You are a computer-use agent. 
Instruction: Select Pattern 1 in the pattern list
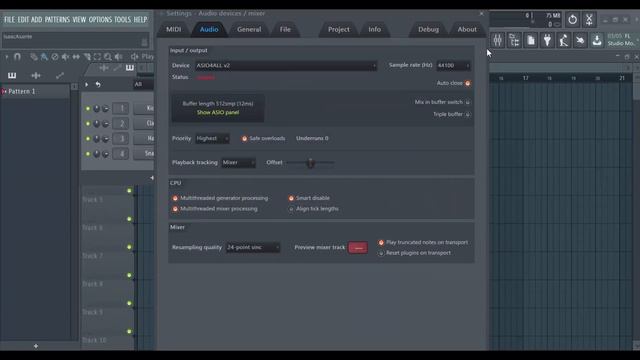[x=35, y=91]
